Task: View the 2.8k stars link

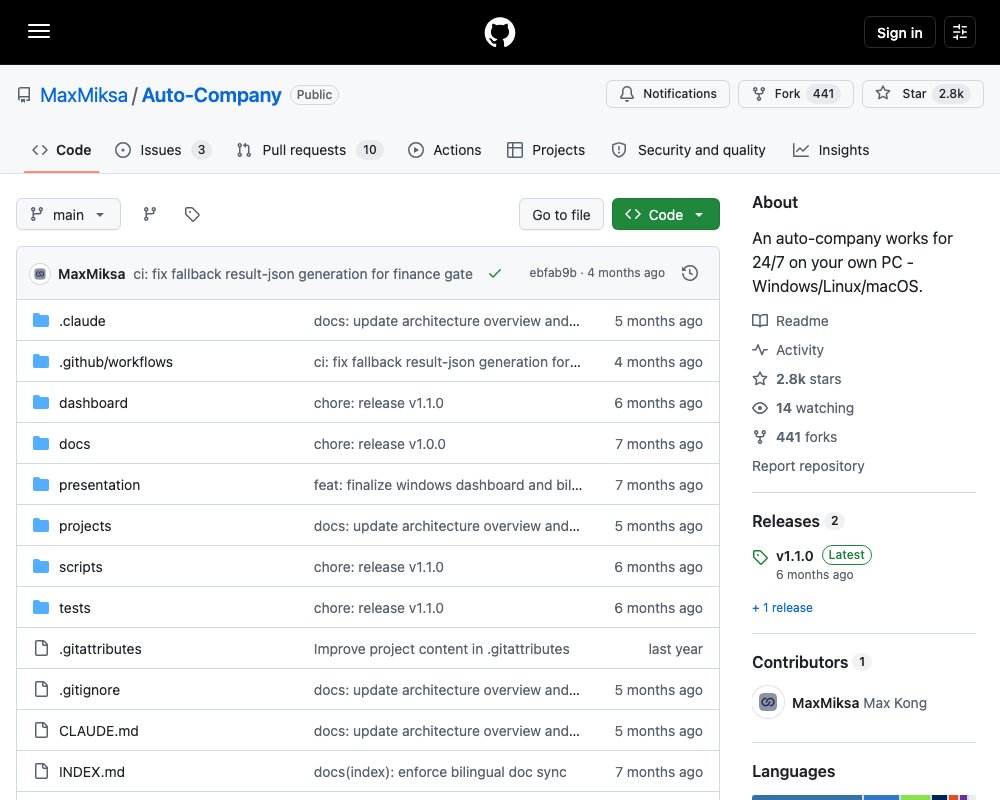Action: click(x=797, y=379)
